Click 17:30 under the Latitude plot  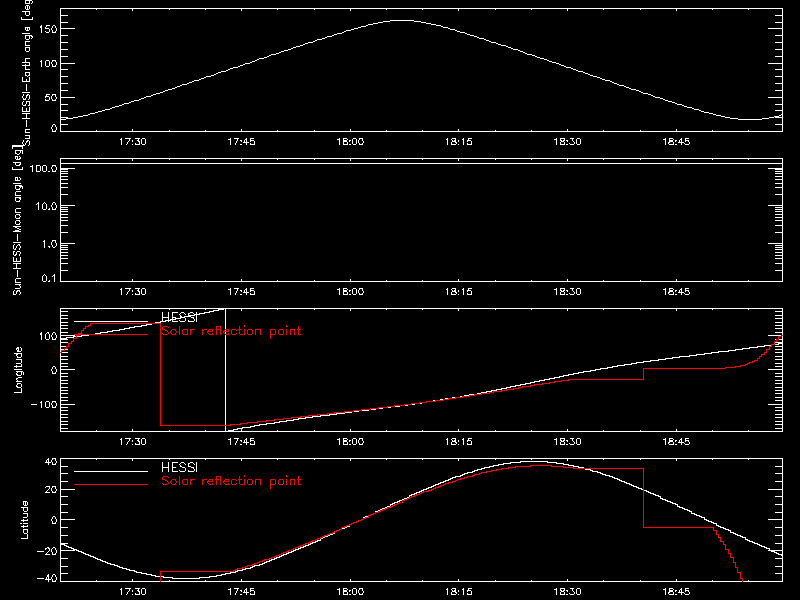coord(133,592)
